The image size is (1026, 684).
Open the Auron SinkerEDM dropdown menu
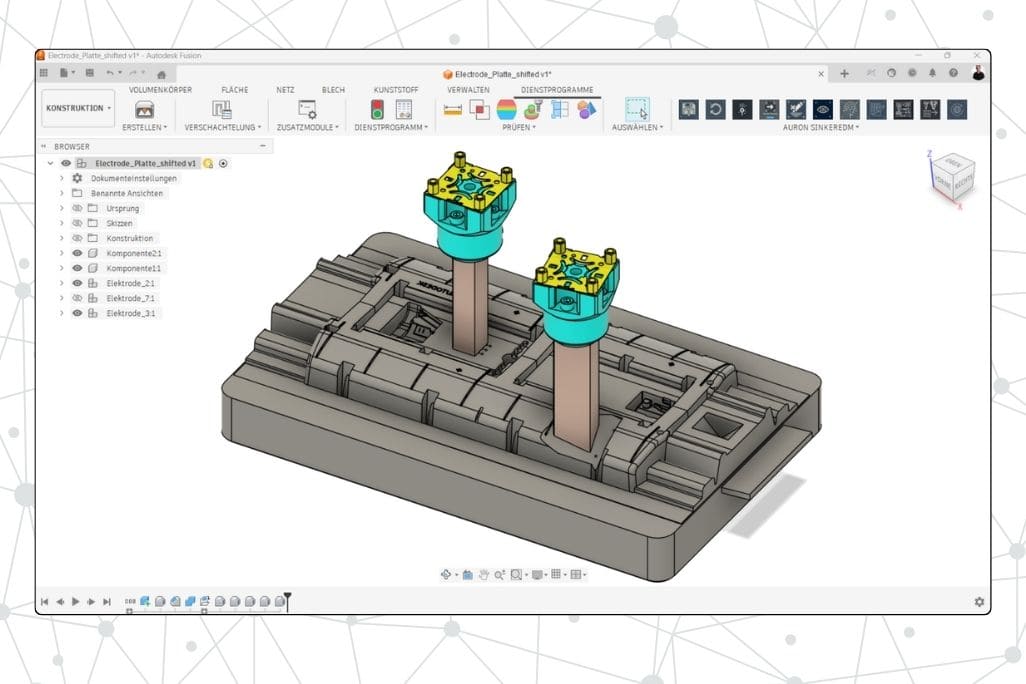click(821, 128)
